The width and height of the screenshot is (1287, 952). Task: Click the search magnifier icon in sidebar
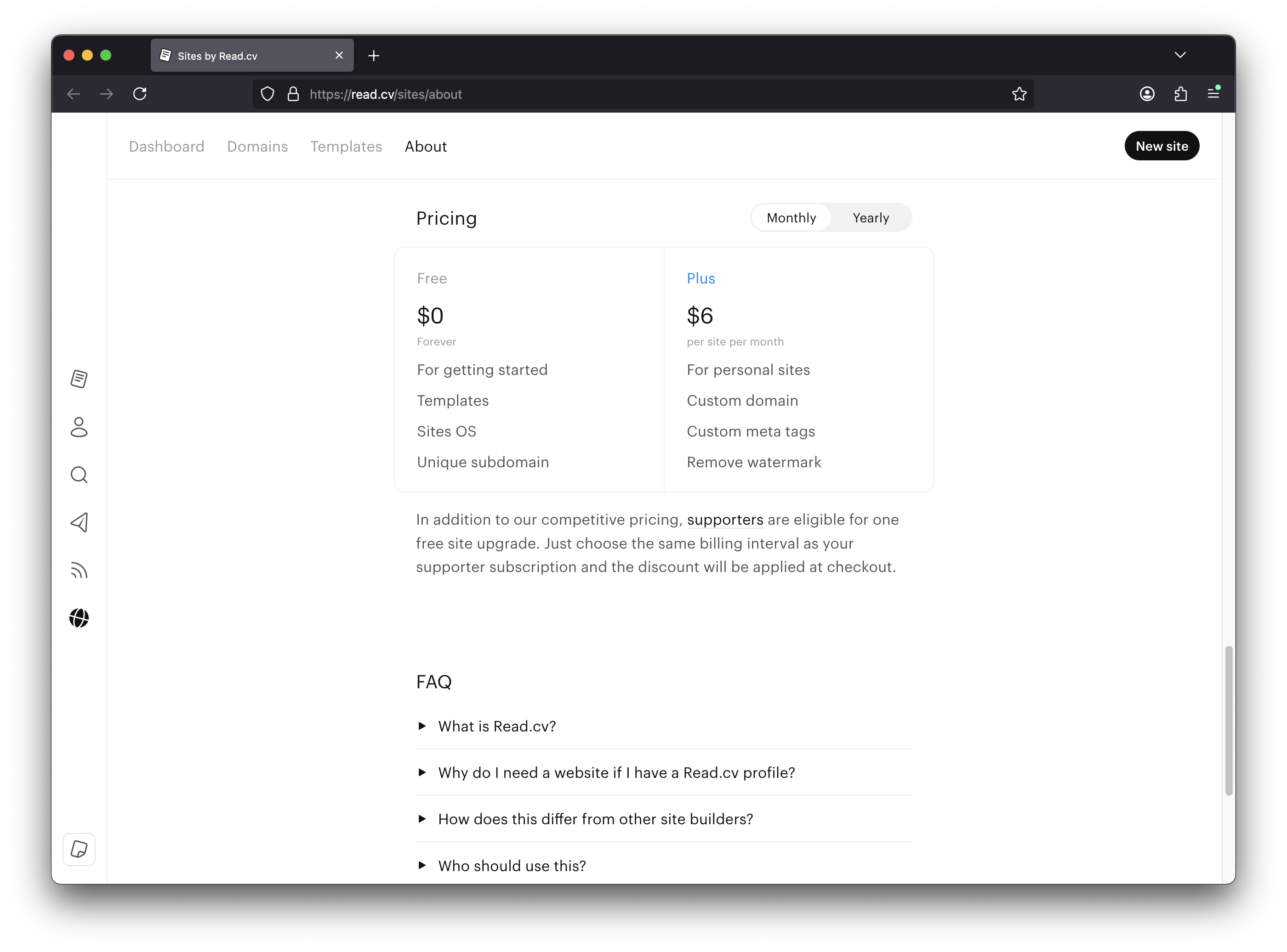click(x=79, y=475)
